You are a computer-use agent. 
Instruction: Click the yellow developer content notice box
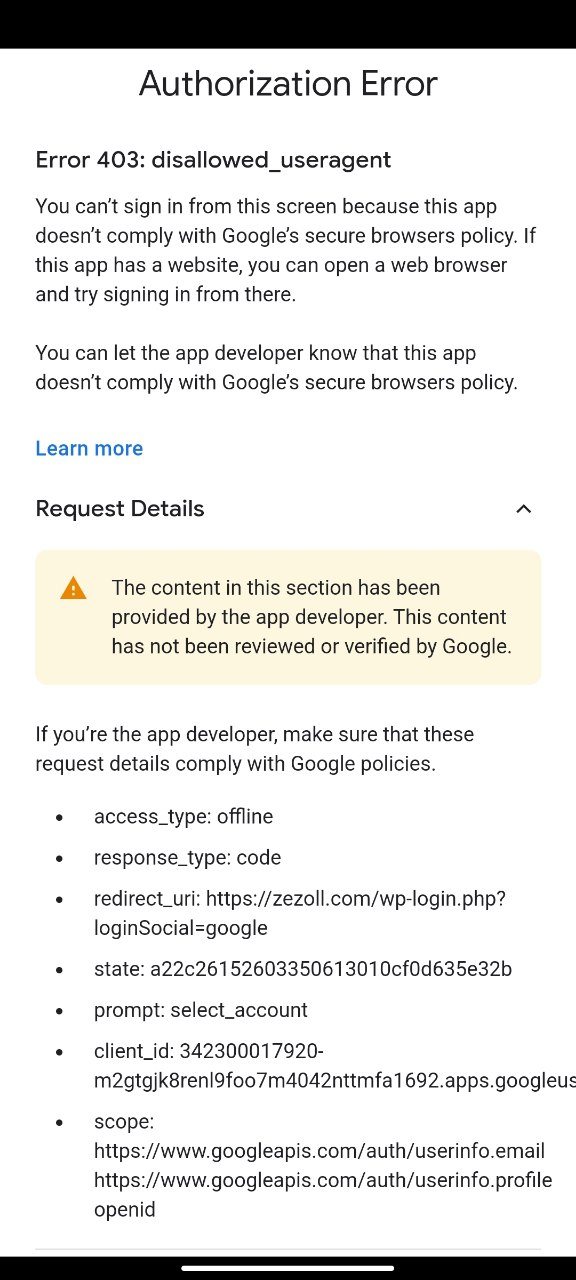(x=288, y=617)
